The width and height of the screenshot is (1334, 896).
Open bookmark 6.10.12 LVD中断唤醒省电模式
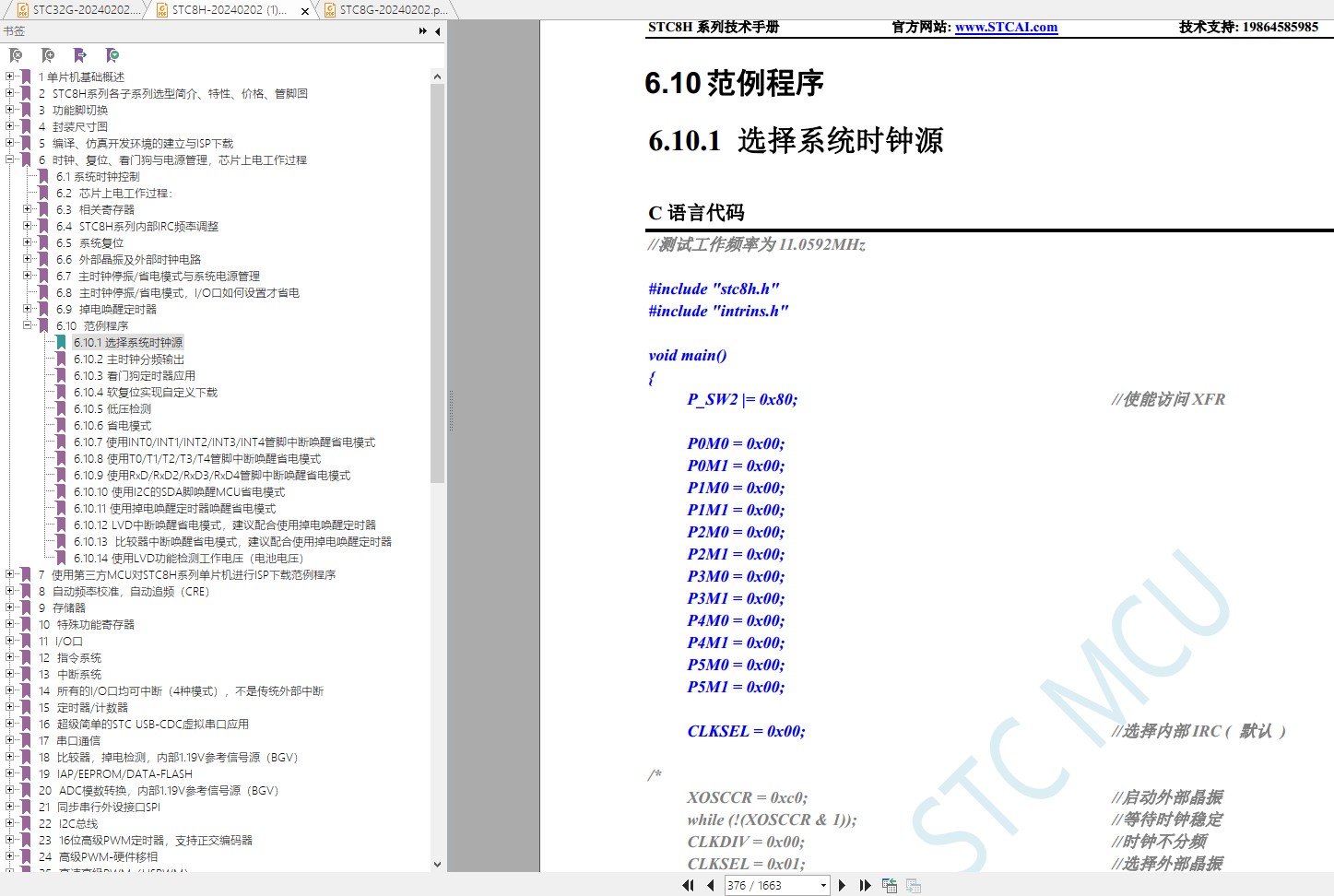point(224,525)
